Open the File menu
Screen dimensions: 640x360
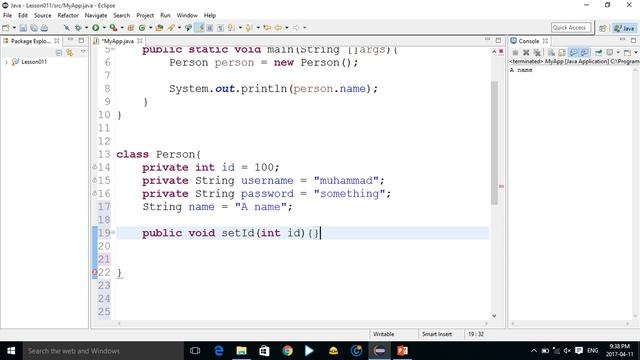pos(7,15)
